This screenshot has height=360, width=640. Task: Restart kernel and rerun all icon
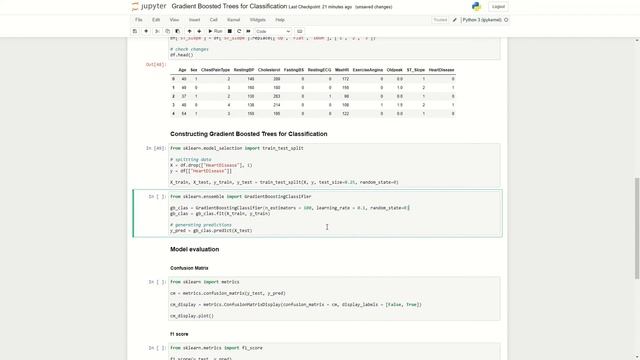pos(248,31)
